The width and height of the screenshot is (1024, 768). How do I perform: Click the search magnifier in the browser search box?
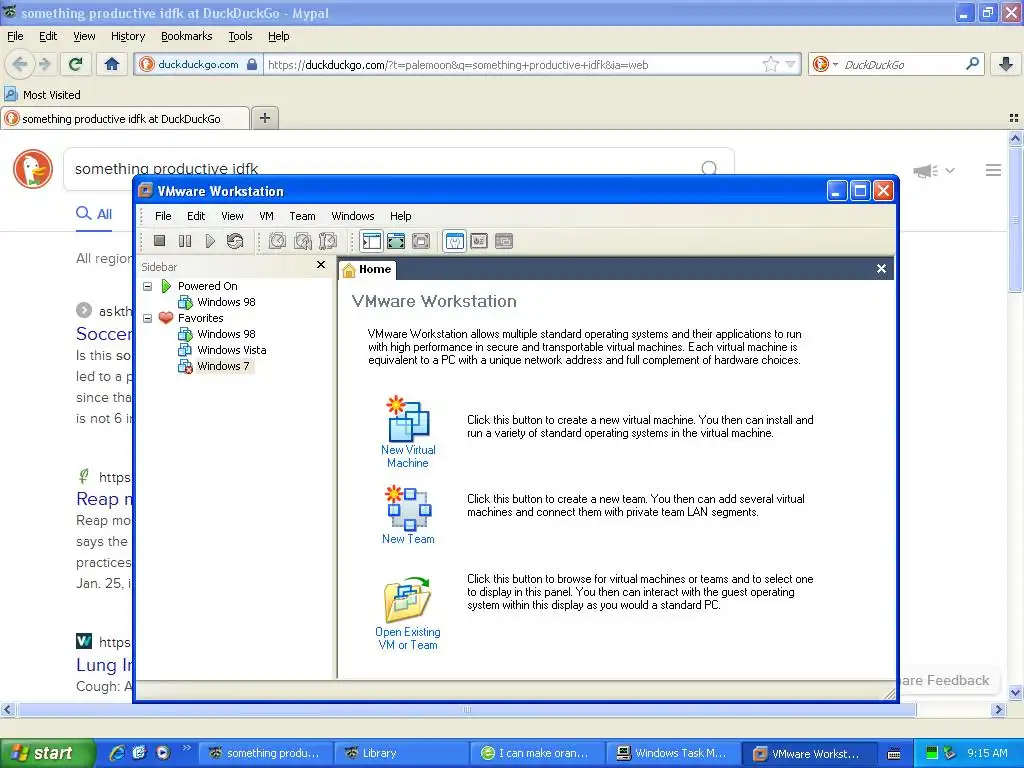[972, 64]
